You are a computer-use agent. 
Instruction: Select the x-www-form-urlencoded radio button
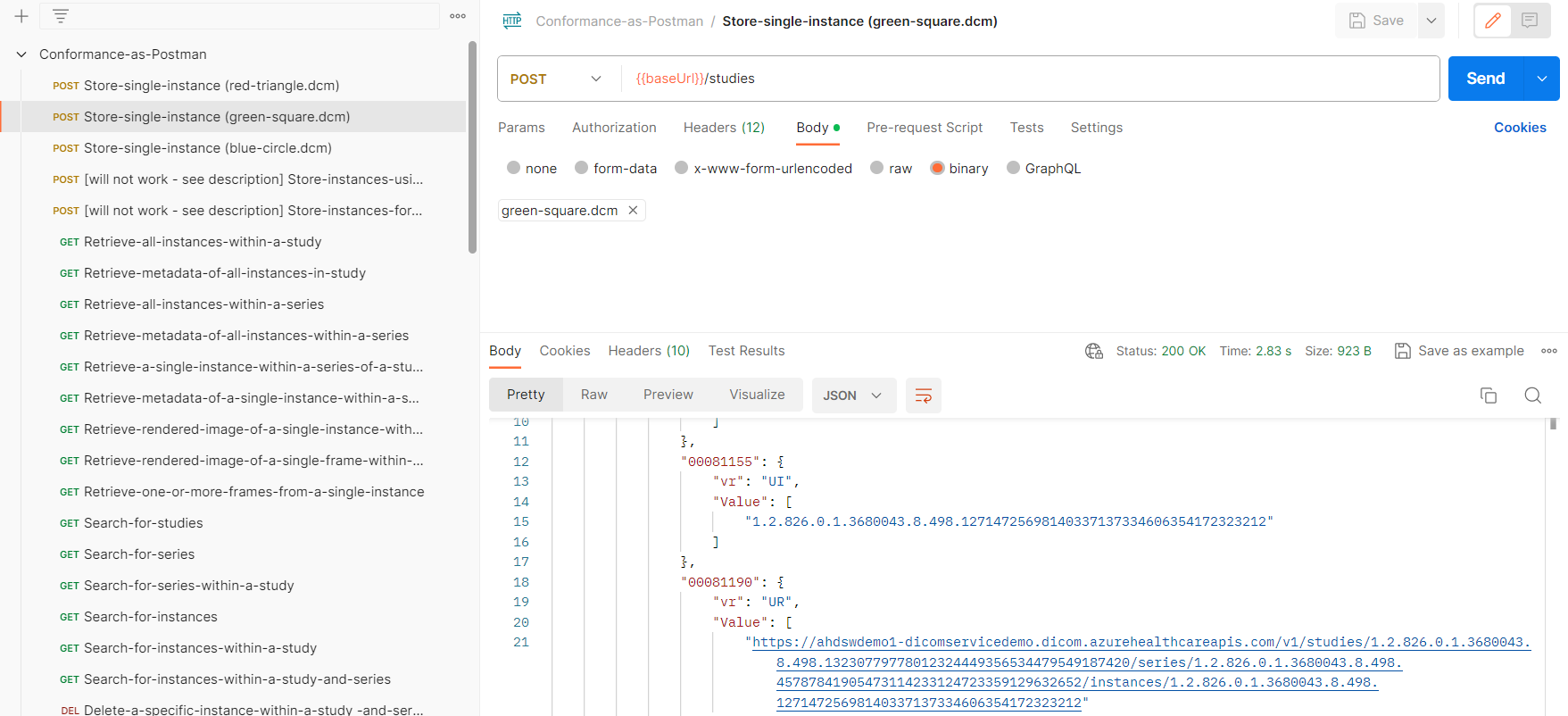coord(682,168)
